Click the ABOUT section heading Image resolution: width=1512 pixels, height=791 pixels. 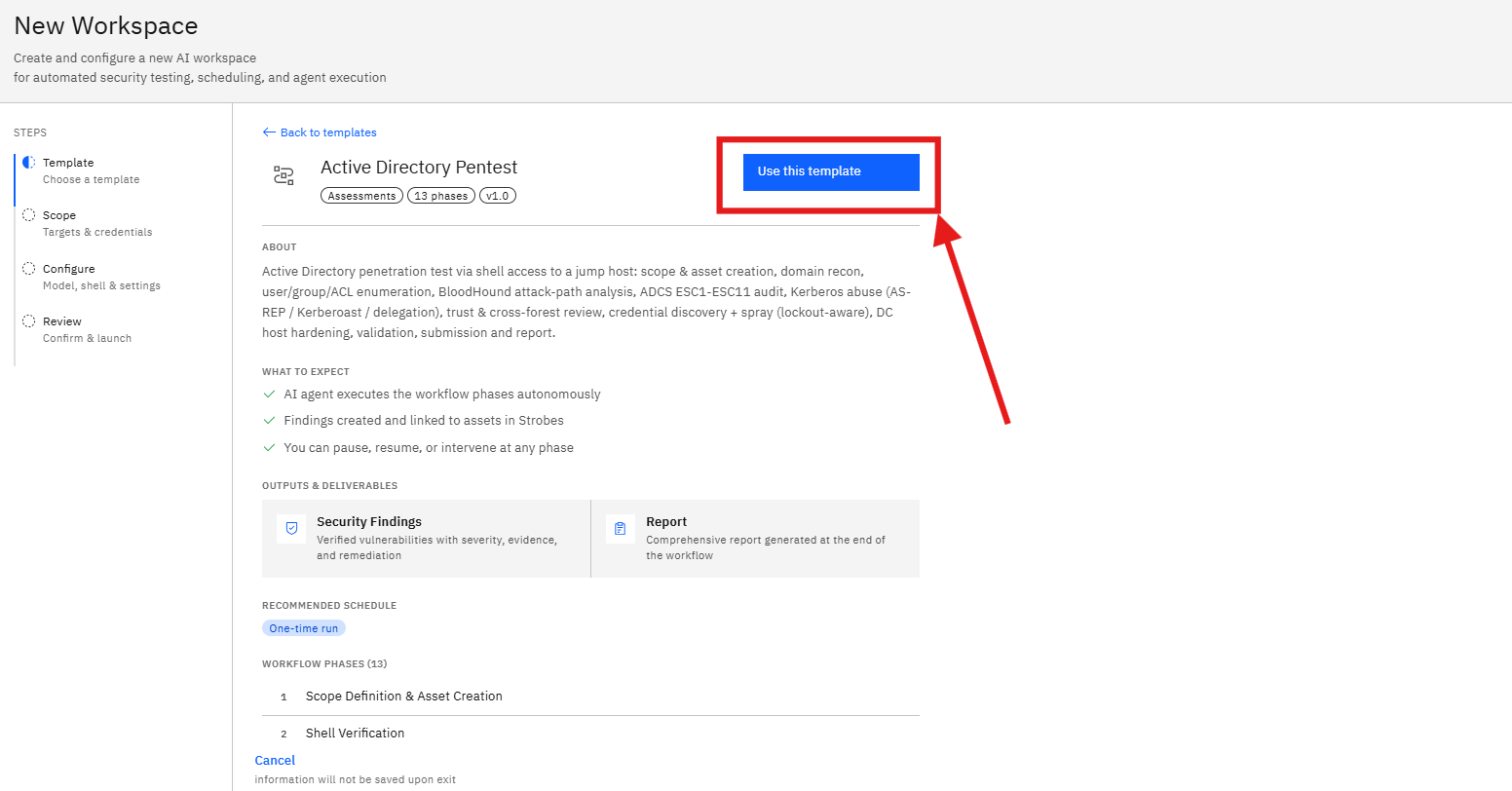(280, 247)
